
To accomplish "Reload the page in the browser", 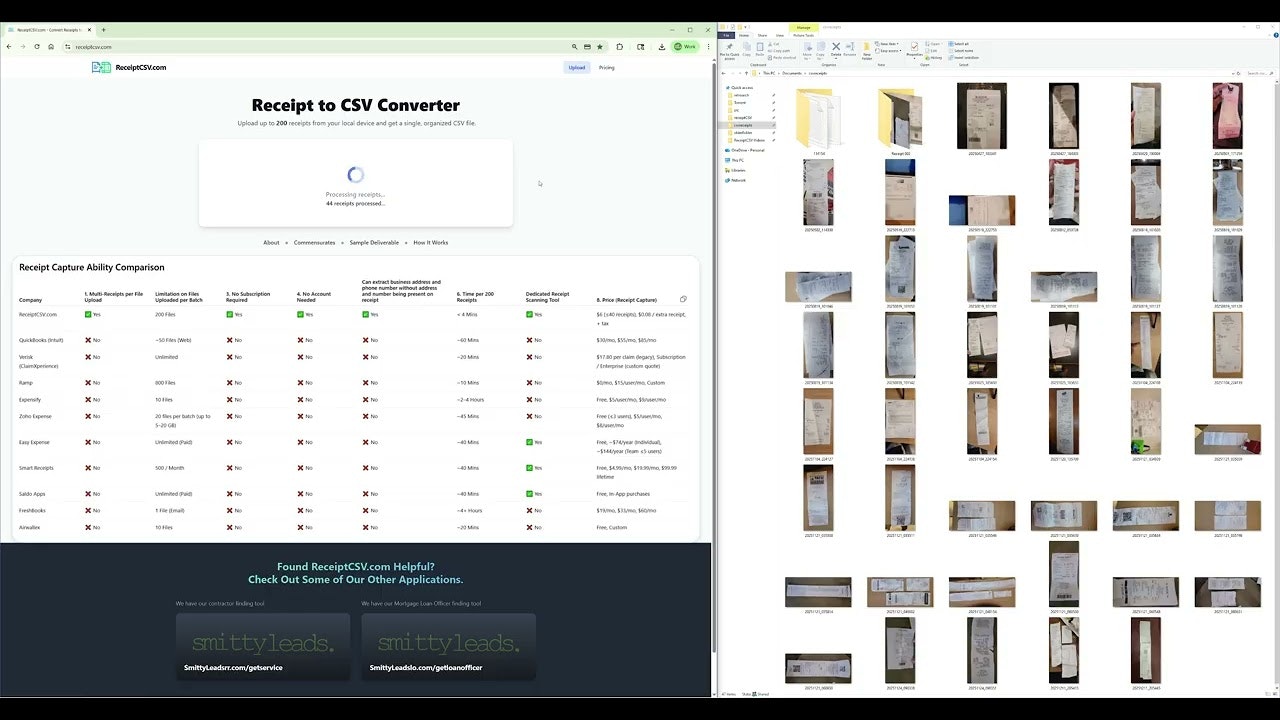I will pos(37,47).
